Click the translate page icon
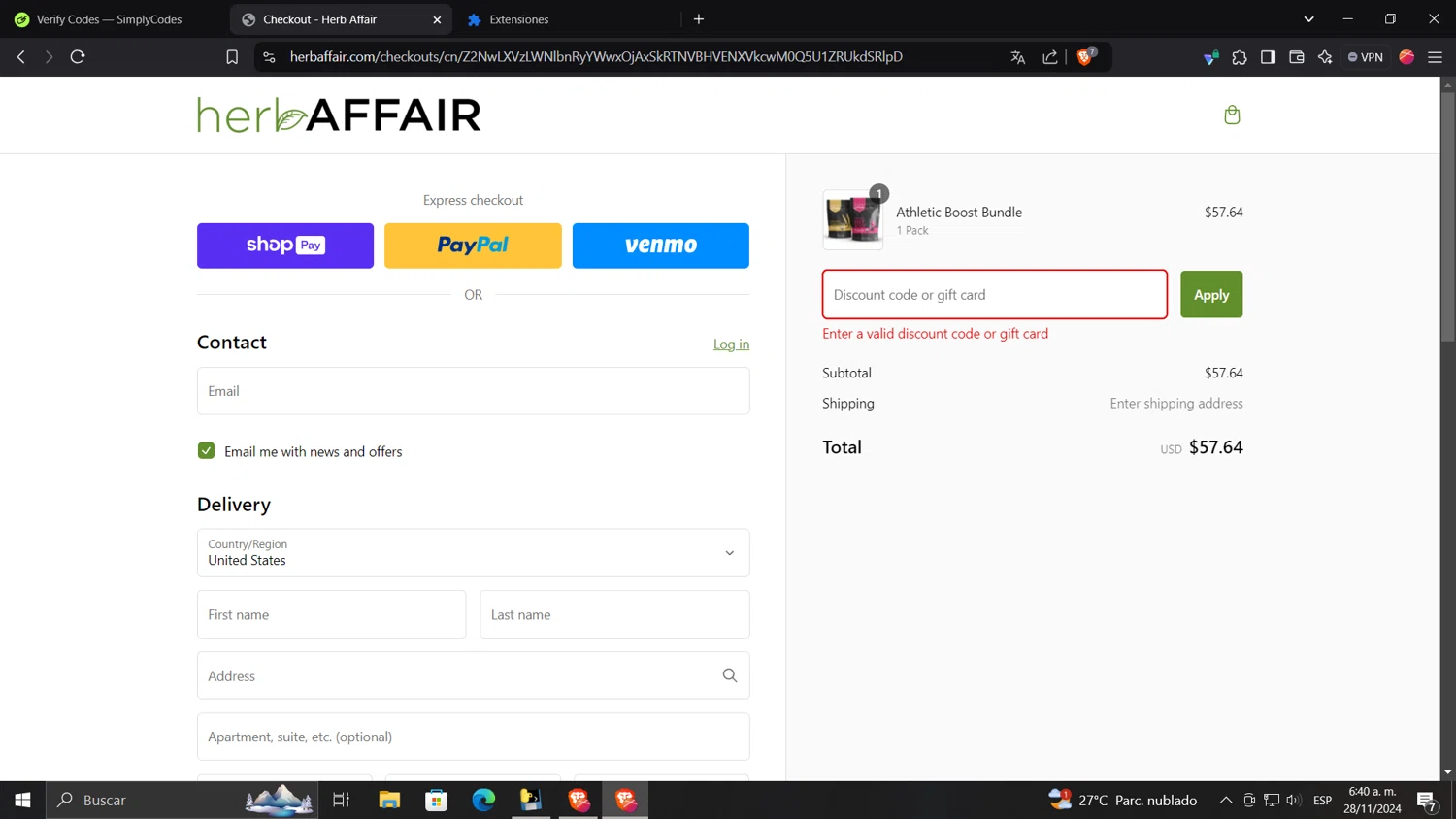 click(x=1017, y=57)
